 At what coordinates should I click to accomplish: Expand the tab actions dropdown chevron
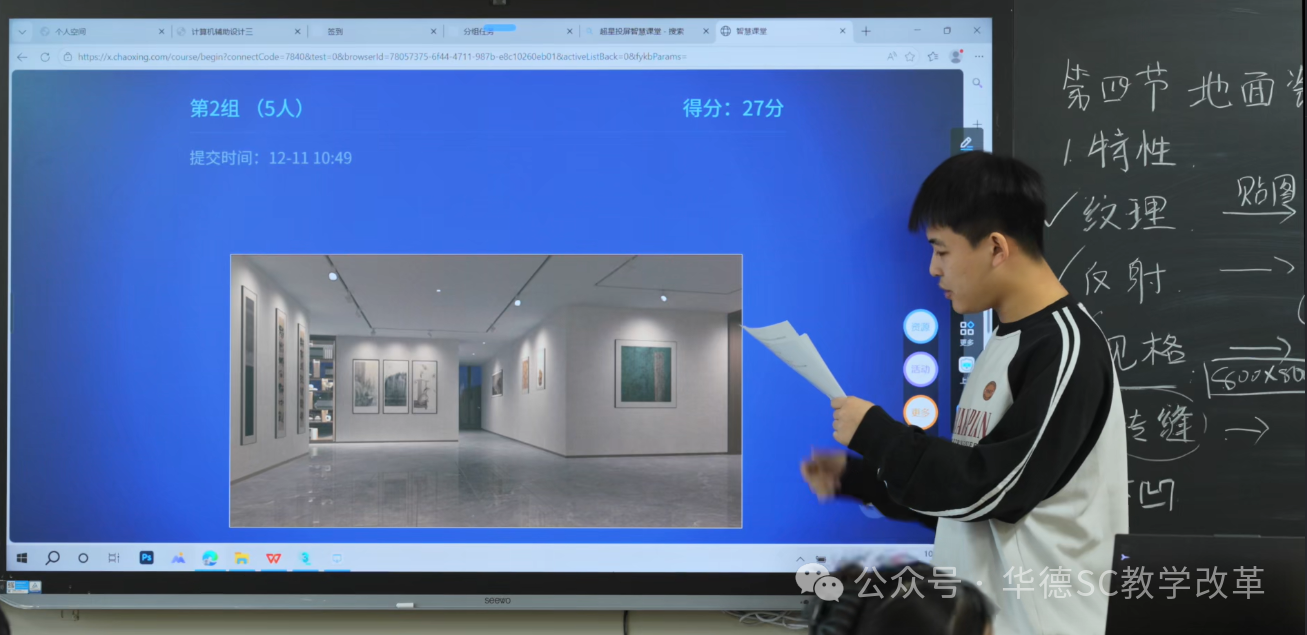tap(22, 31)
